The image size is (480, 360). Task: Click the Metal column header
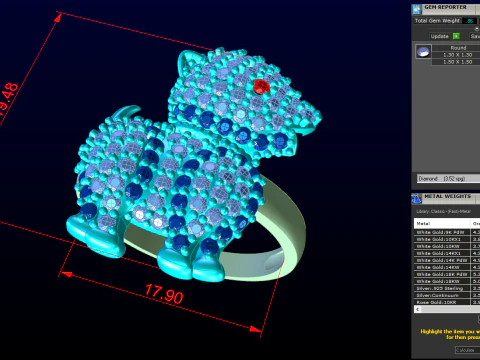coord(442,223)
